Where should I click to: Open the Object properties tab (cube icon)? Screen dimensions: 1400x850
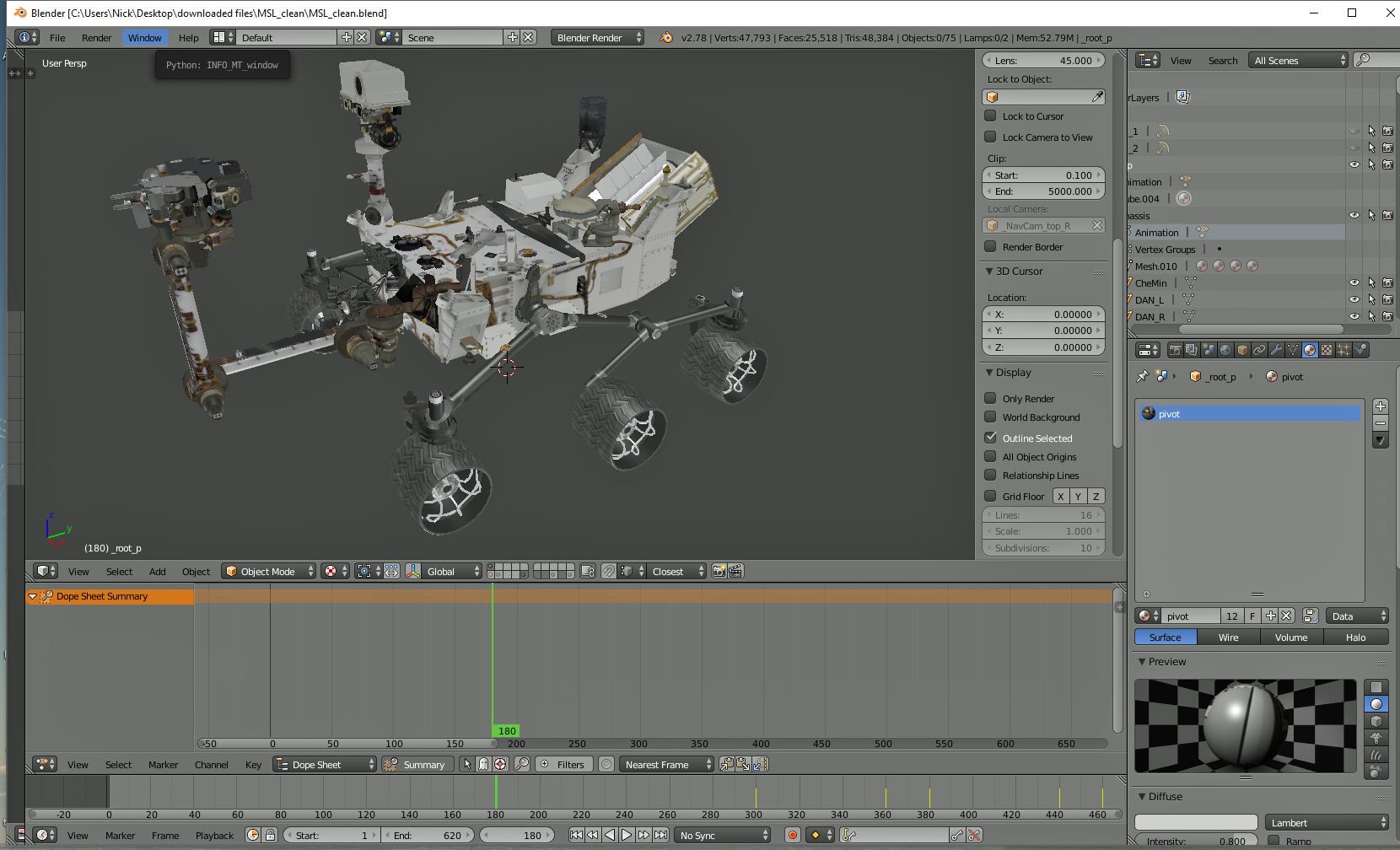[1242, 350]
